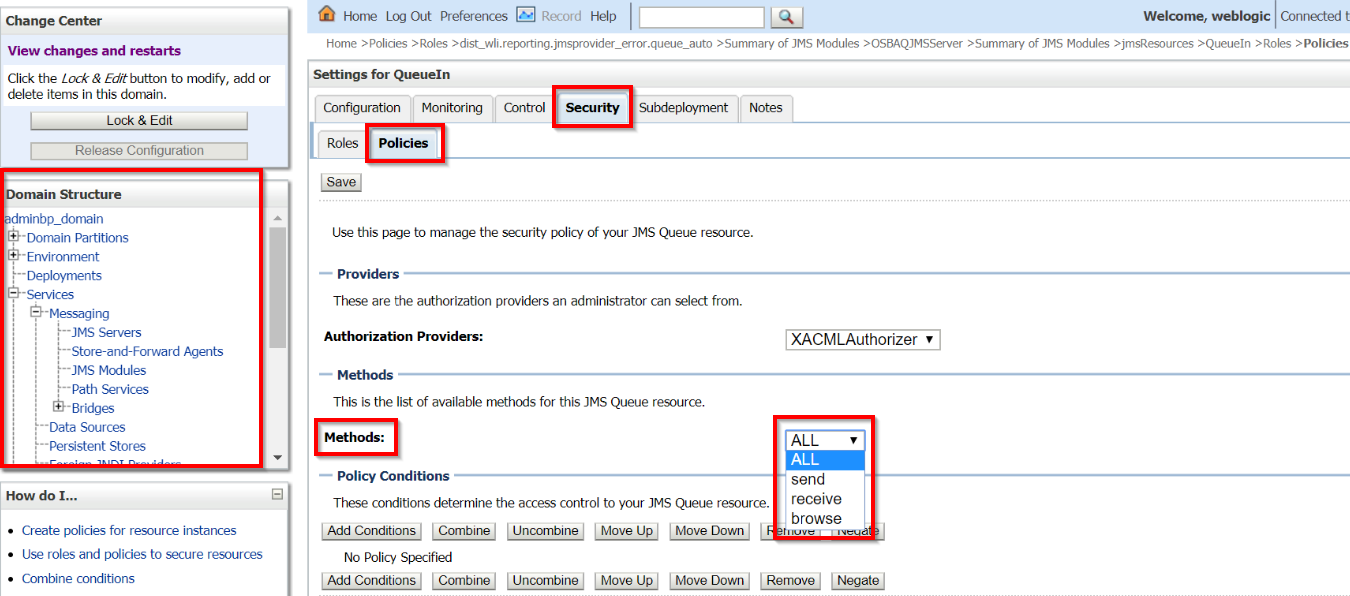1350x596 pixels.
Task: Expand the Environment tree node
Action: (x=14, y=256)
